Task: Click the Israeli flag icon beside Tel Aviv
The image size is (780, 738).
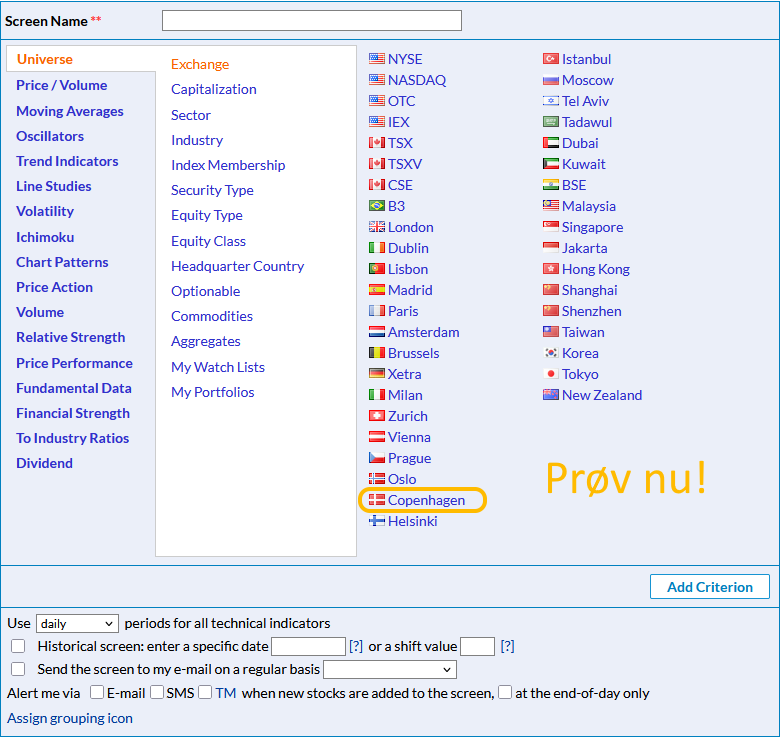Action: (x=551, y=101)
